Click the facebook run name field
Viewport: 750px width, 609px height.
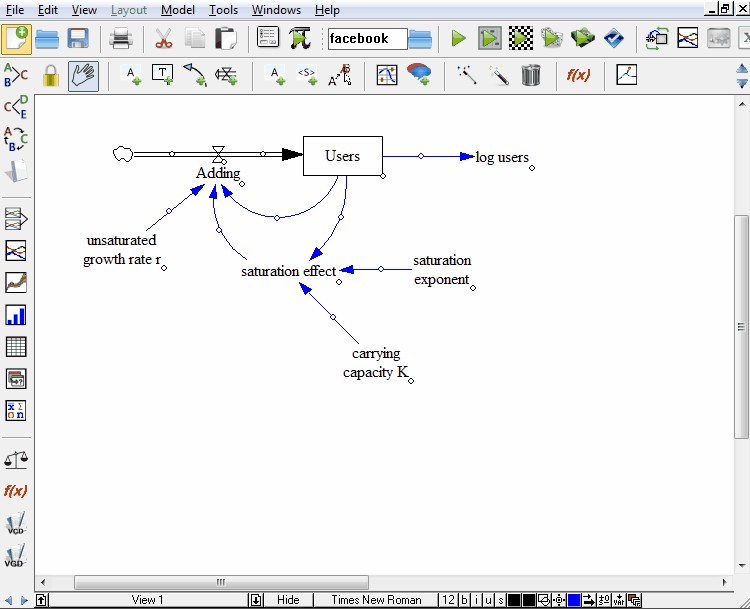[x=367, y=39]
